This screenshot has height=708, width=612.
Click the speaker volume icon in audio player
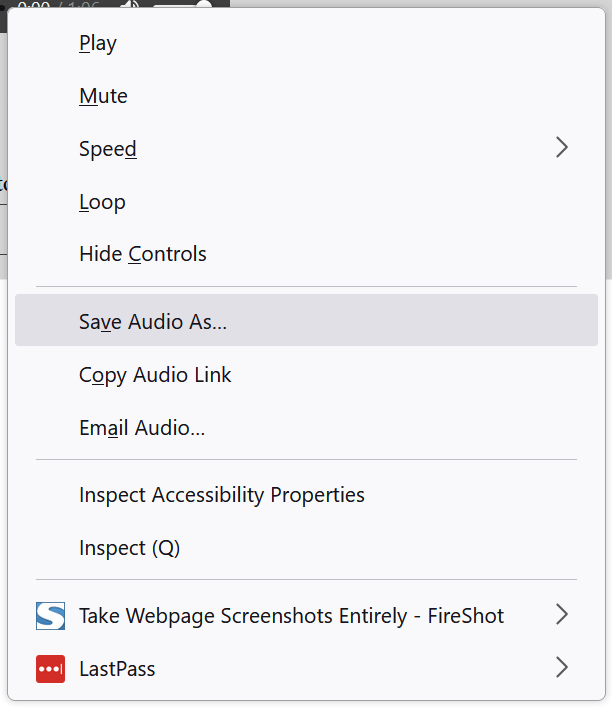tap(131, 7)
